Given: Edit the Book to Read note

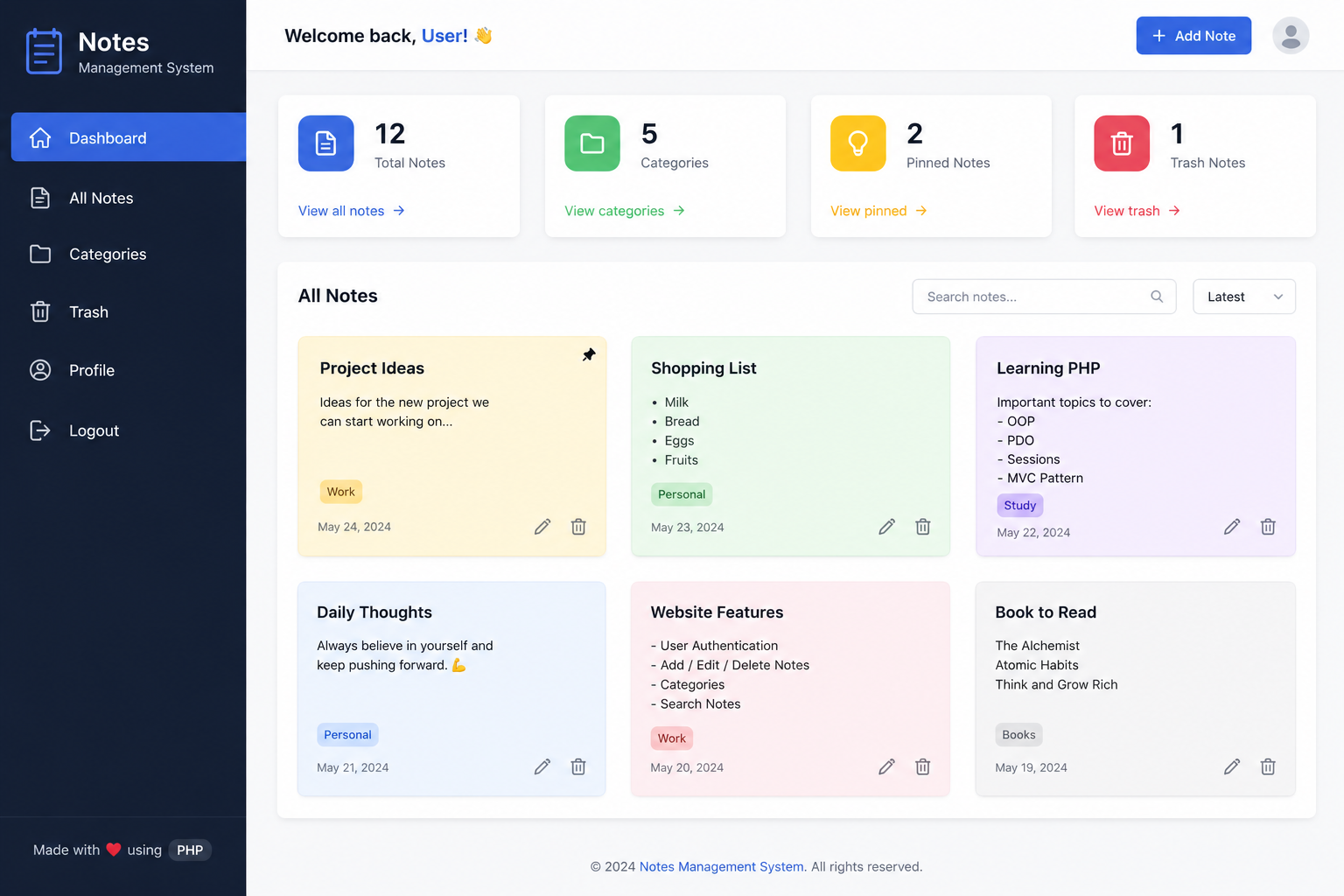Looking at the screenshot, I should [1232, 766].
